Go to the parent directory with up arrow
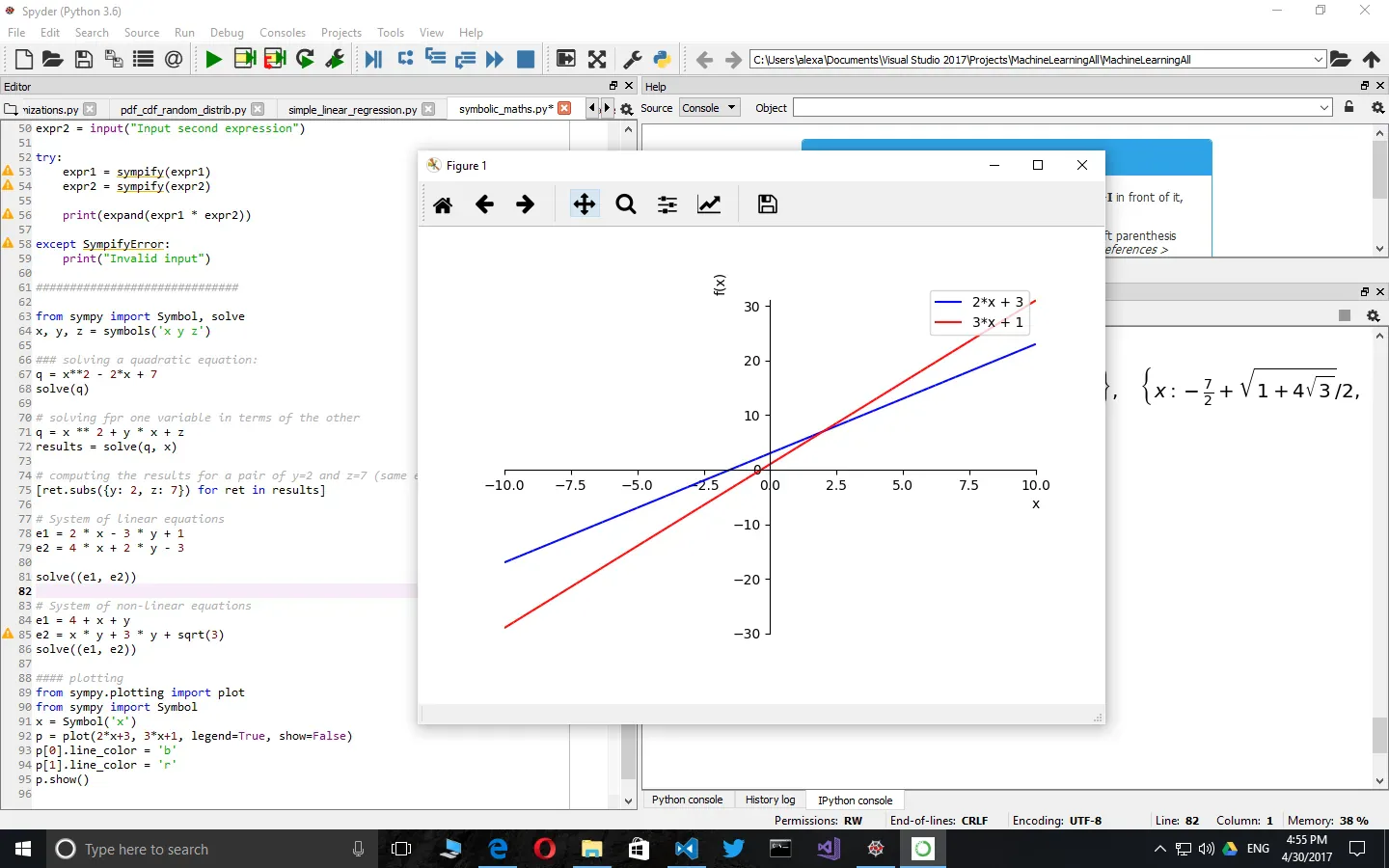The image size is (1389, 868). click(1372, 60)
